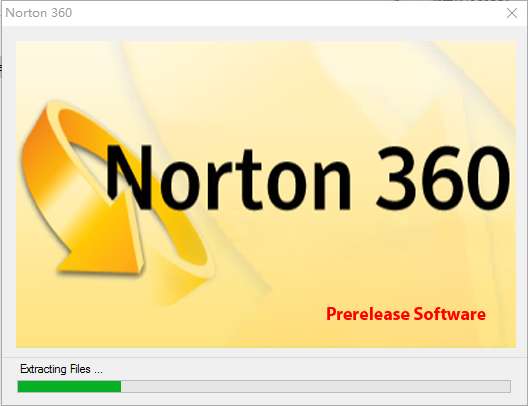Click the boundary where green progress fill ends

pyautogui.click(x=121, y=386)
